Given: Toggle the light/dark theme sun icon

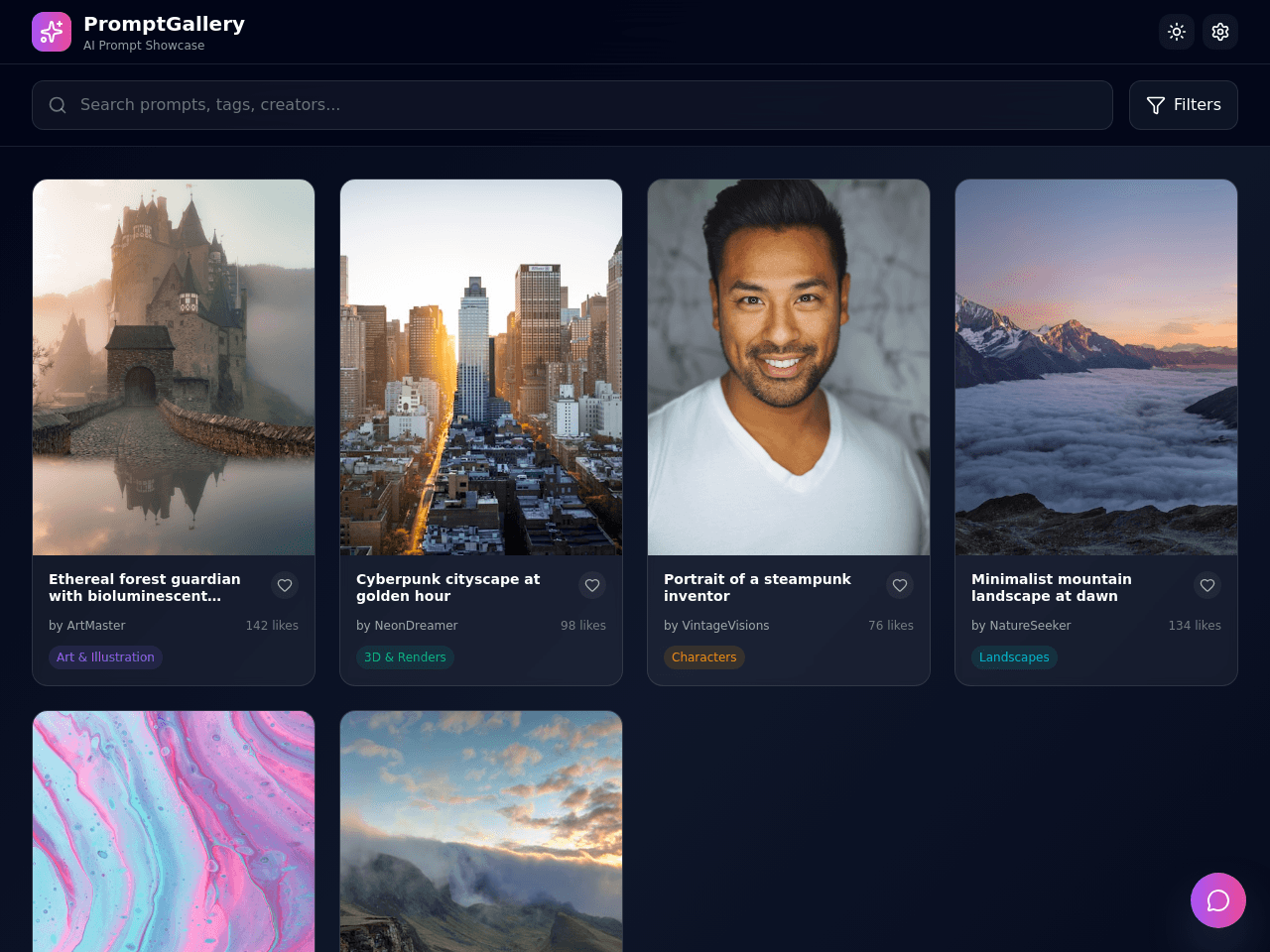Looking at the screenshot, I should (1177, 32).
